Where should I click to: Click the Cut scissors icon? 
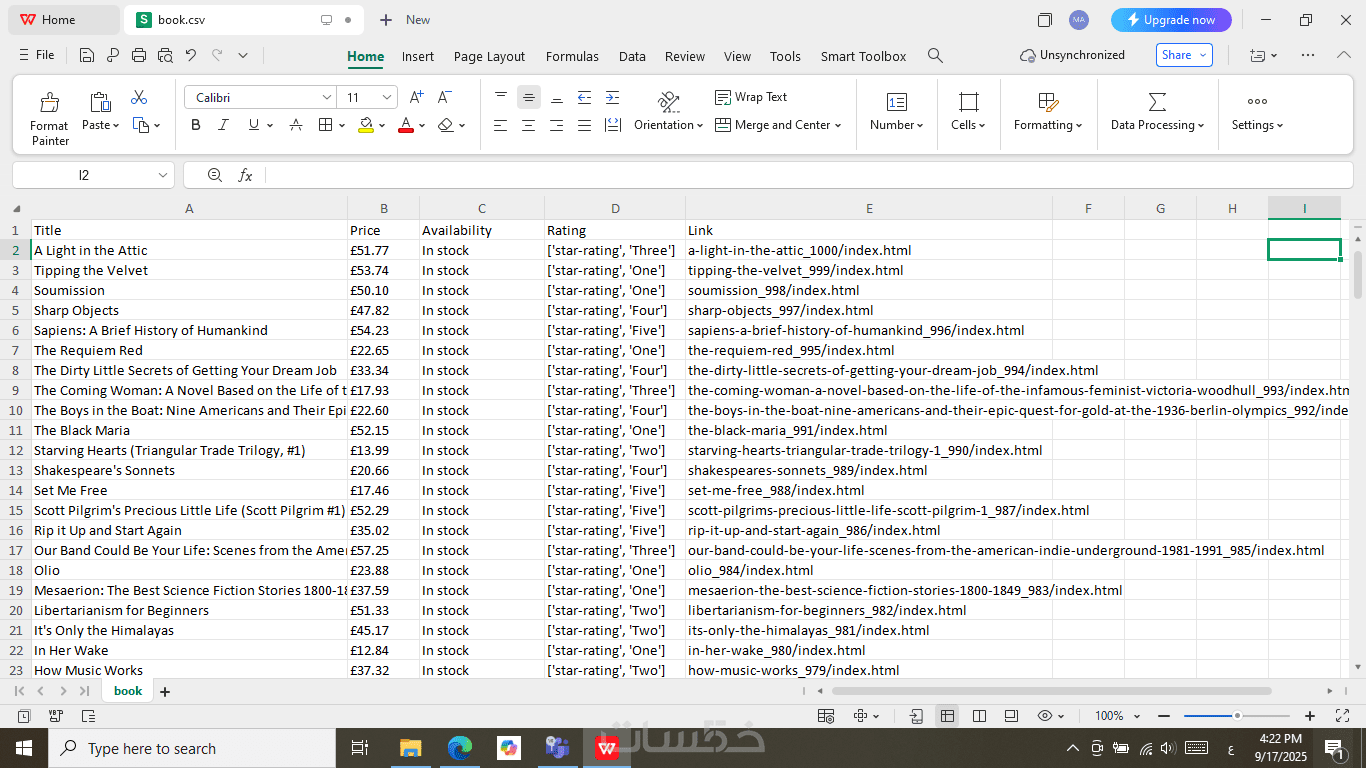(x=139, y=97)
